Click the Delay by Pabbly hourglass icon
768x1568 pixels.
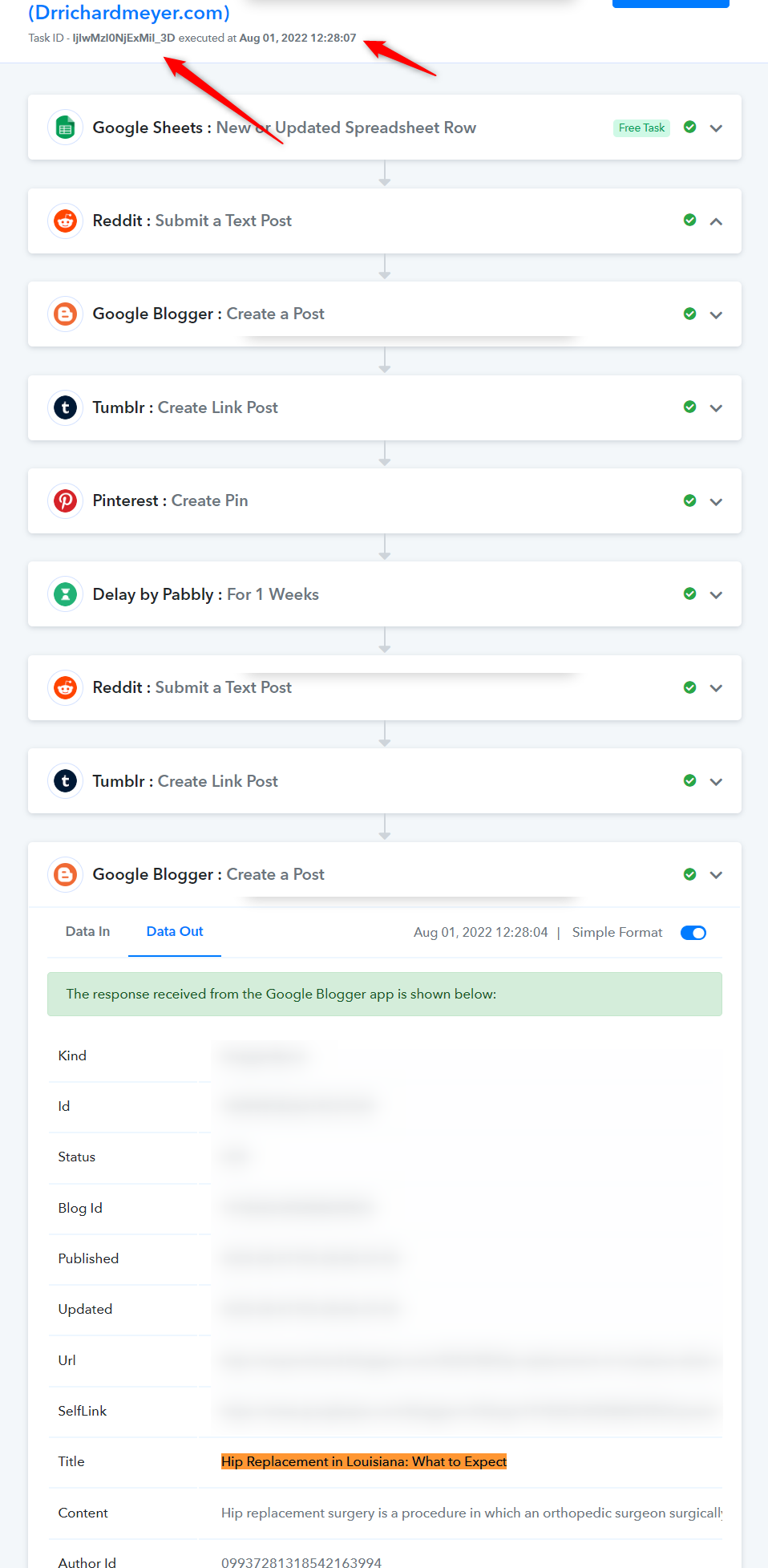(66, 594)
